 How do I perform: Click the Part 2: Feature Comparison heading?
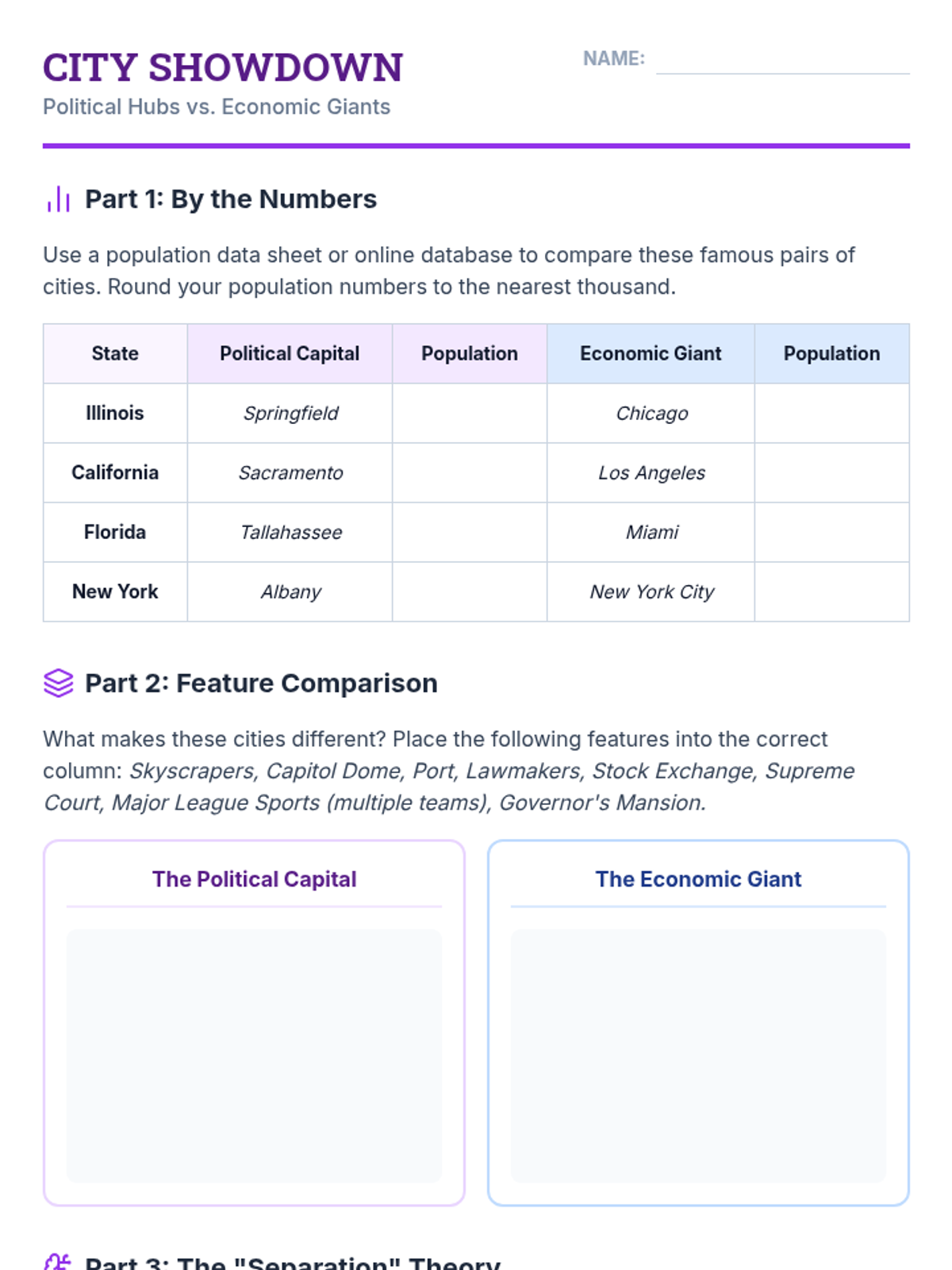(261, 683)
